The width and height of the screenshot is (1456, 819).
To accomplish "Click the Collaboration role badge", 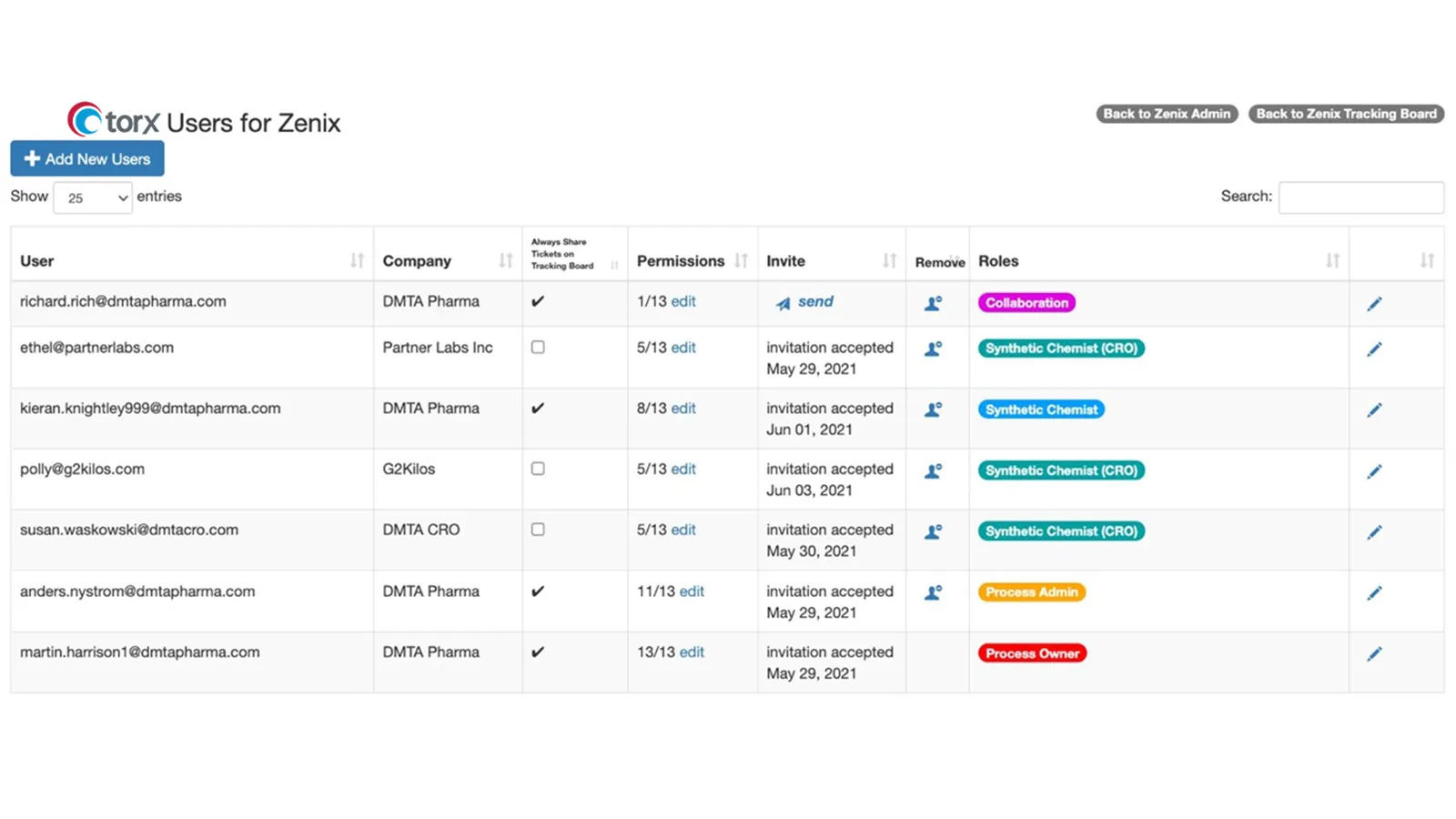I will click(1026, 303).
